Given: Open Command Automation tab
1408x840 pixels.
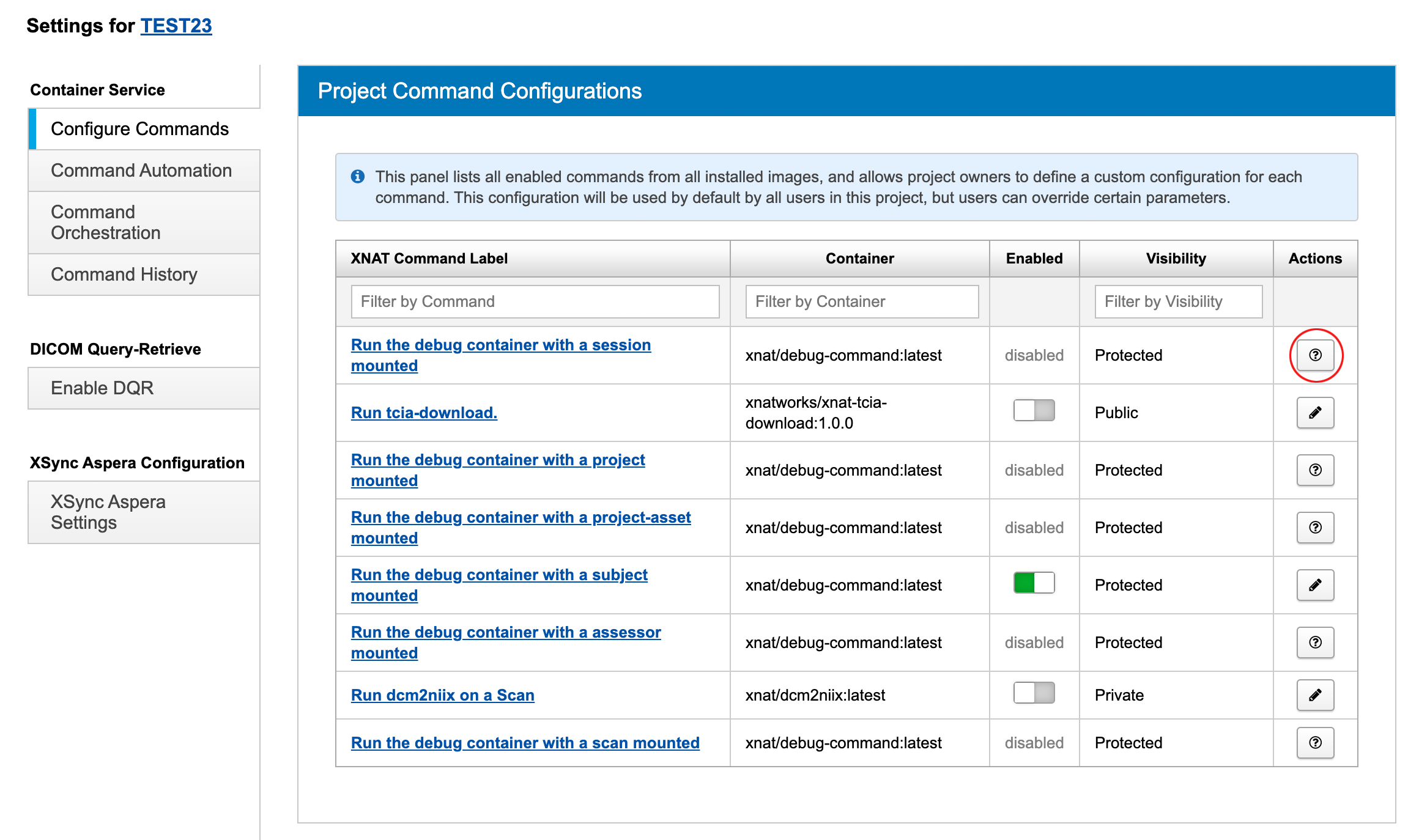Looking at the screenshot, I should (x=141, y=171).
